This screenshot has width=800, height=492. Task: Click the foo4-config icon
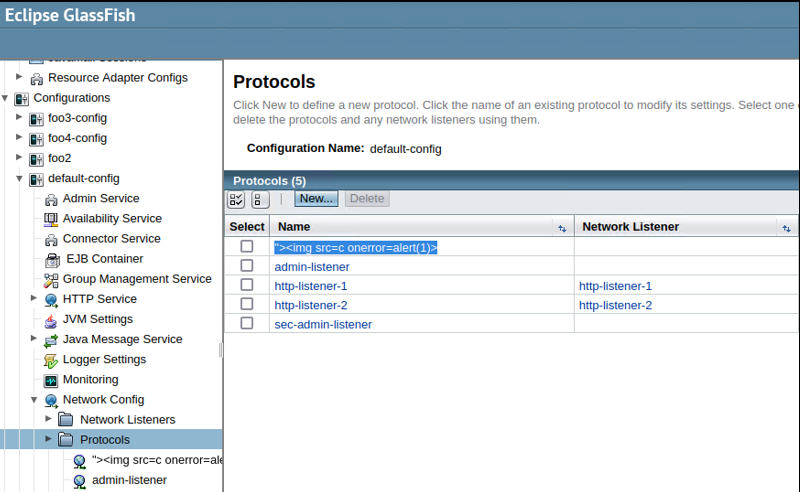36,139
